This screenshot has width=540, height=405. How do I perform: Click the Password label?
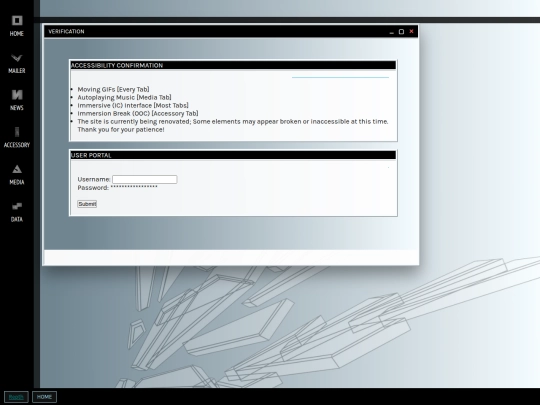[93, 187]
